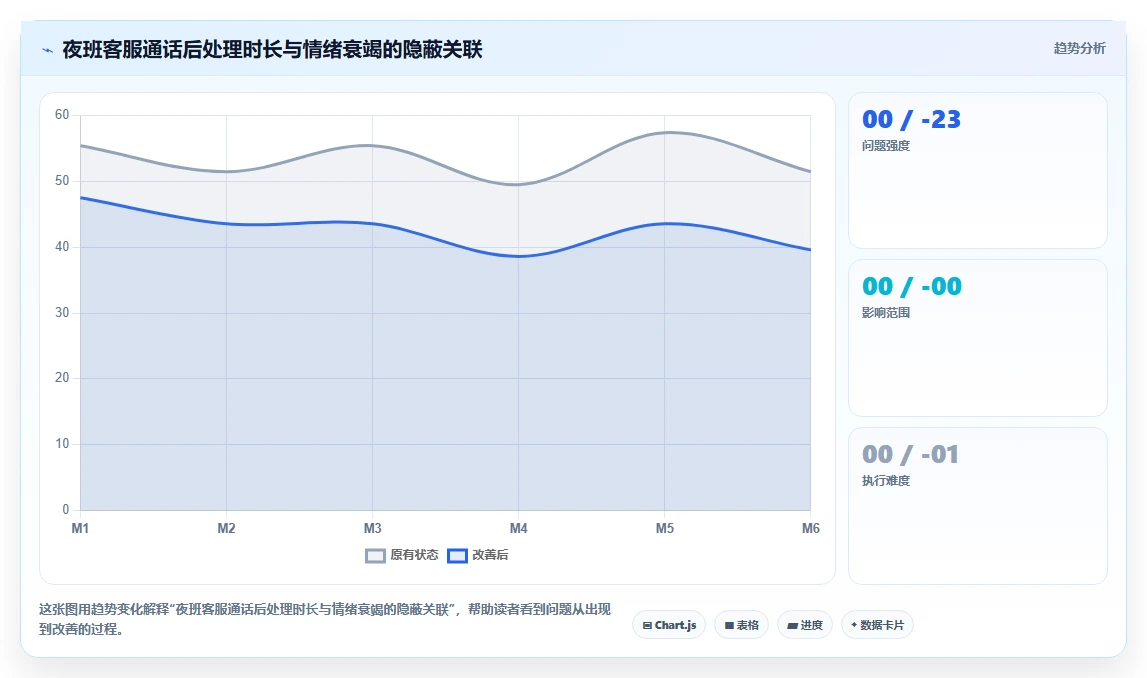Open the 趋势分析 label at top right

[x=1079, y=48]
